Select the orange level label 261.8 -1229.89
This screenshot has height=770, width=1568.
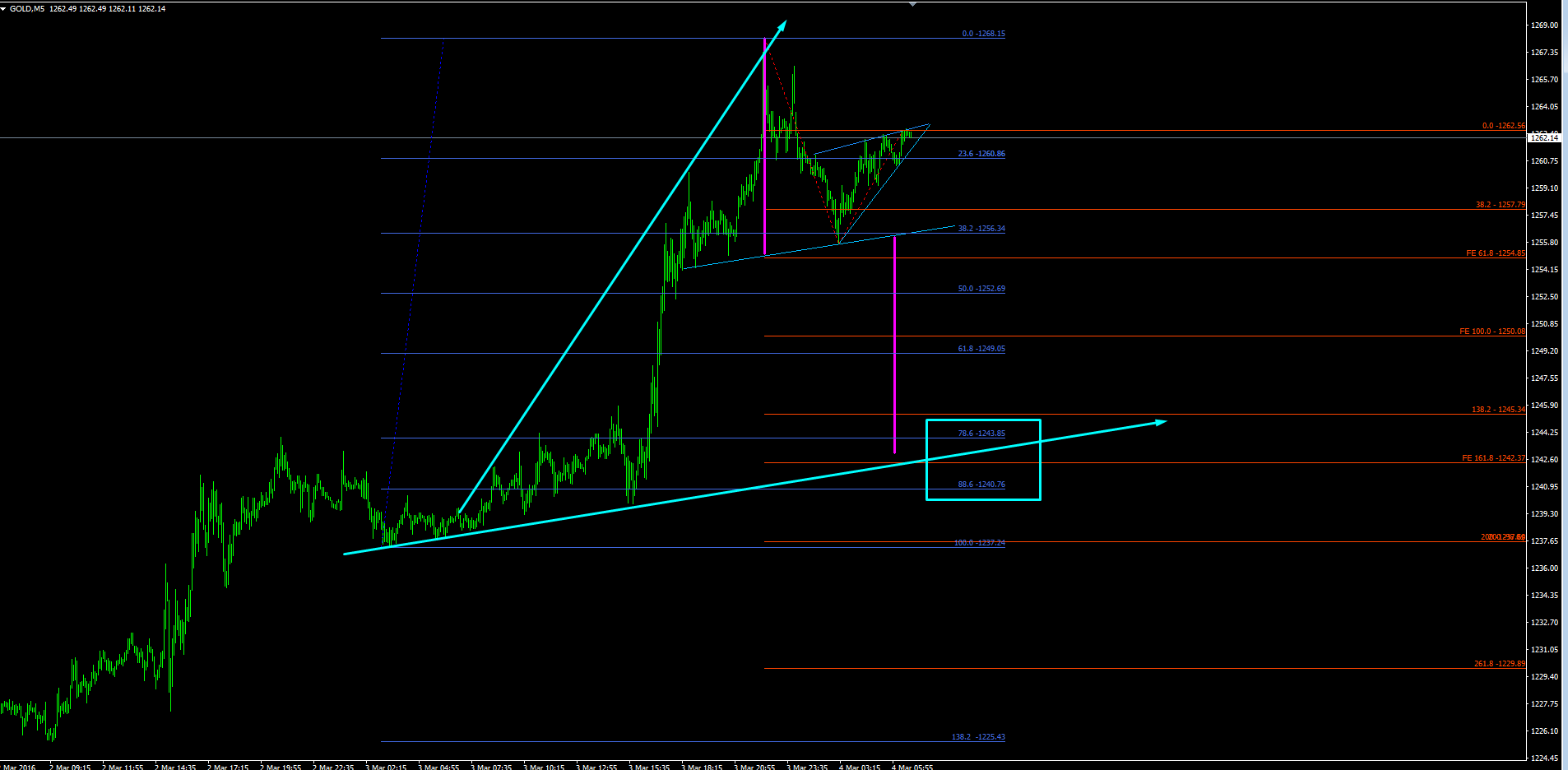1499,664
